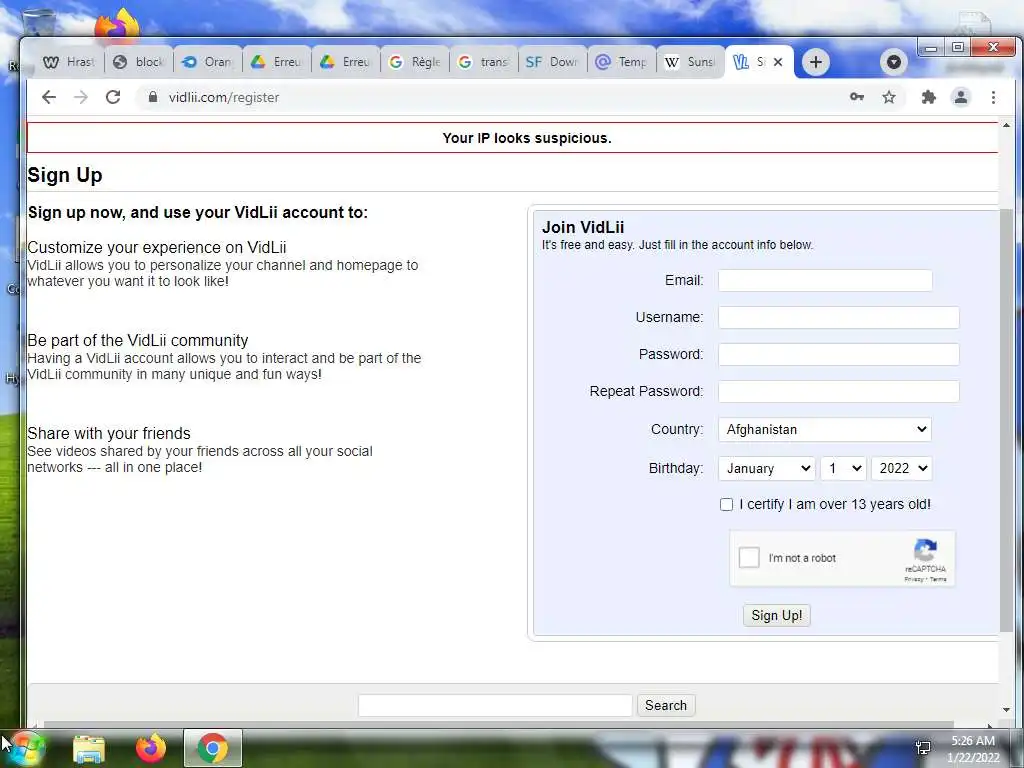The height and width of the screenshot is (768, 1024).
Task: Click the address bar URL
Action: (224, 97)
